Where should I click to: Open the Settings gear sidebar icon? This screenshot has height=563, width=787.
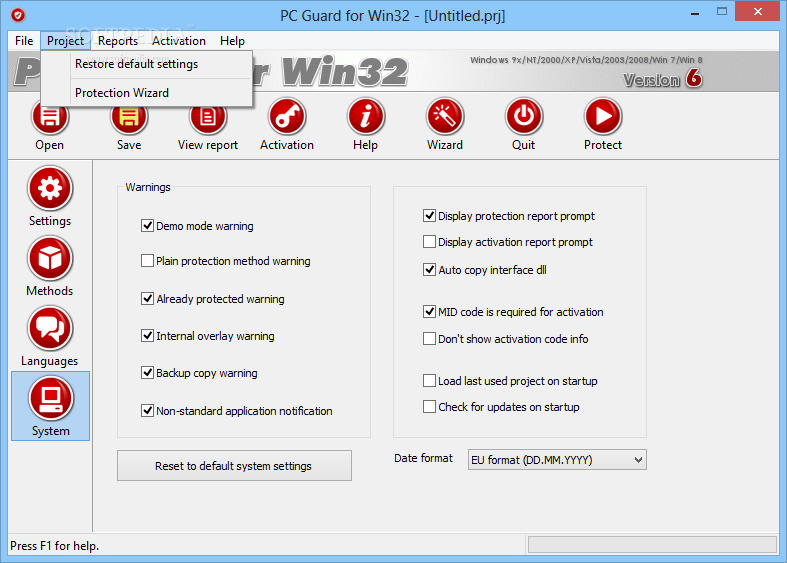coord(50,188)
